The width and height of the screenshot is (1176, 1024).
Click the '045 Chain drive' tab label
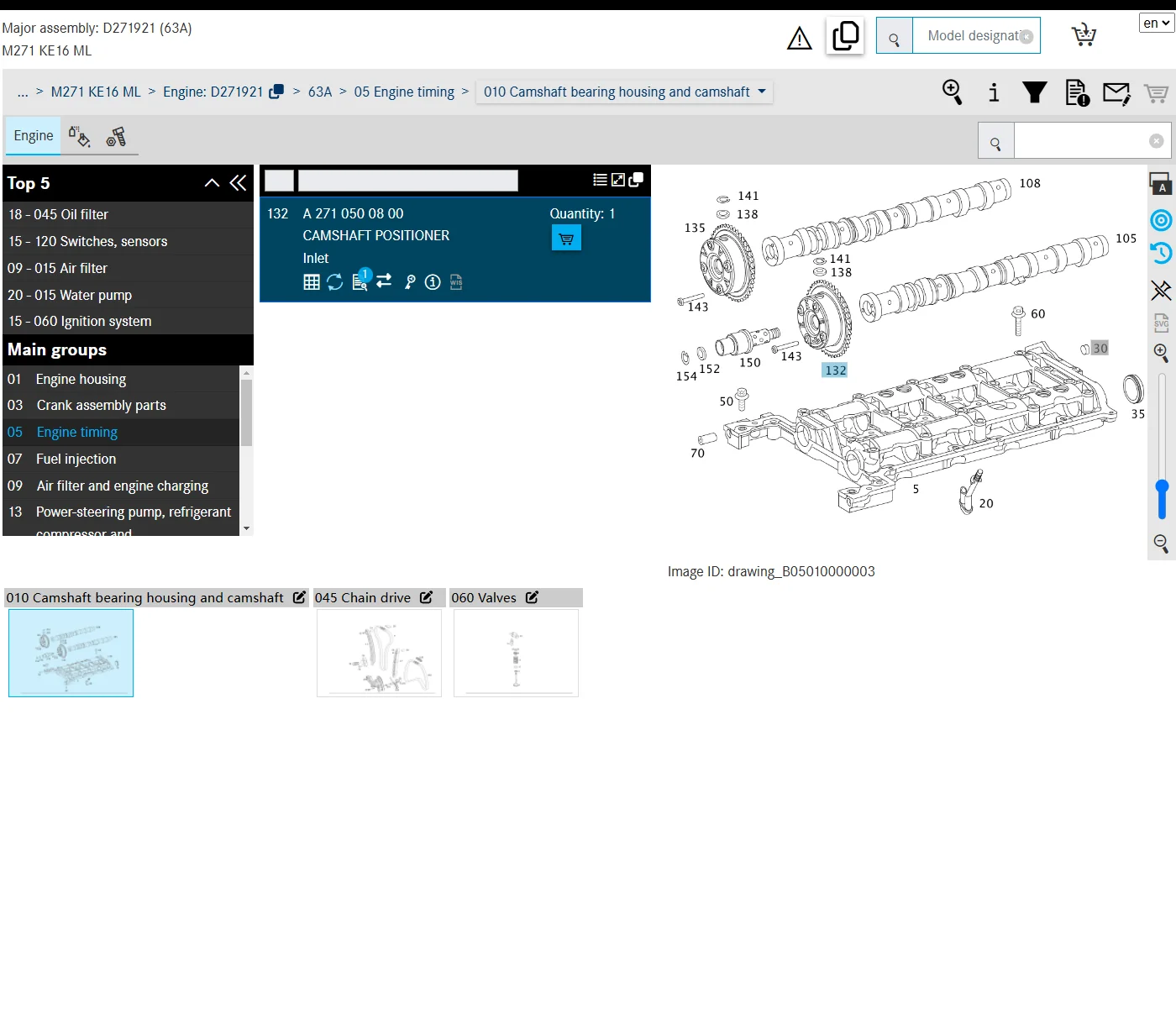point(363,597)
